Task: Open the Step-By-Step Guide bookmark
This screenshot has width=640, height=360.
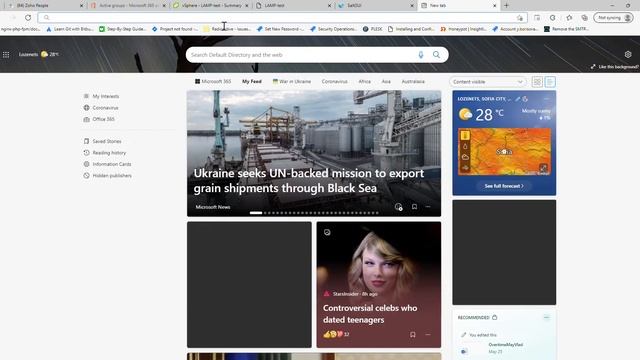Action: pos(122,29)
